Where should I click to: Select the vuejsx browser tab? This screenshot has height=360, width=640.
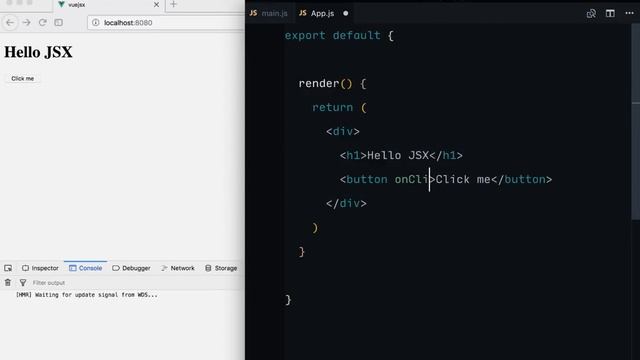[108, 5]
